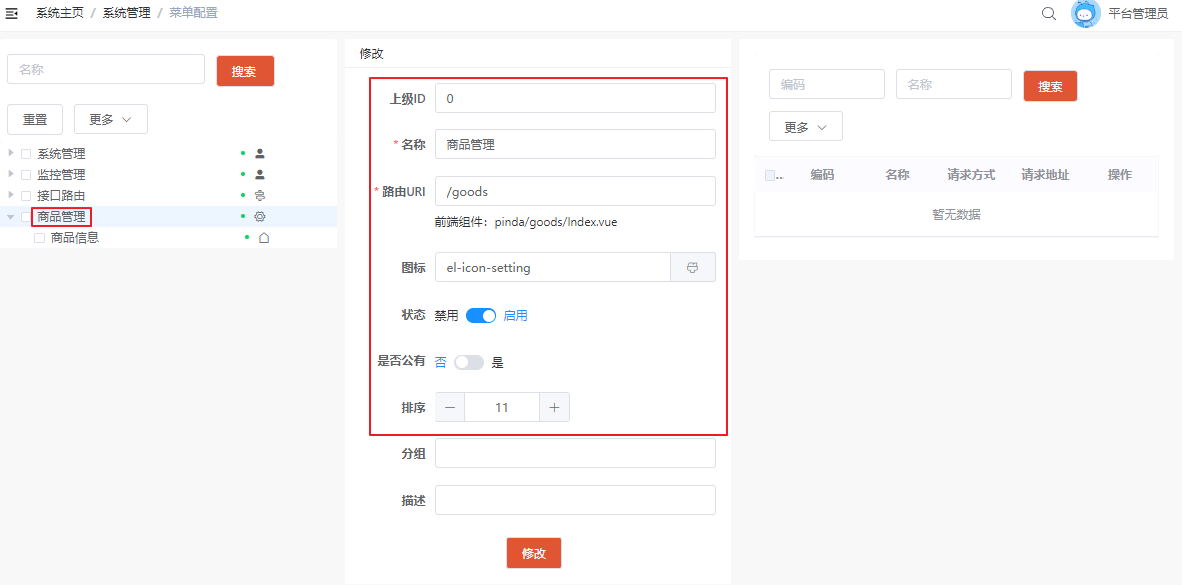Screen dimensions: 1182x585
Task: Expand the 系统管理 tree node
Action: 11,153
